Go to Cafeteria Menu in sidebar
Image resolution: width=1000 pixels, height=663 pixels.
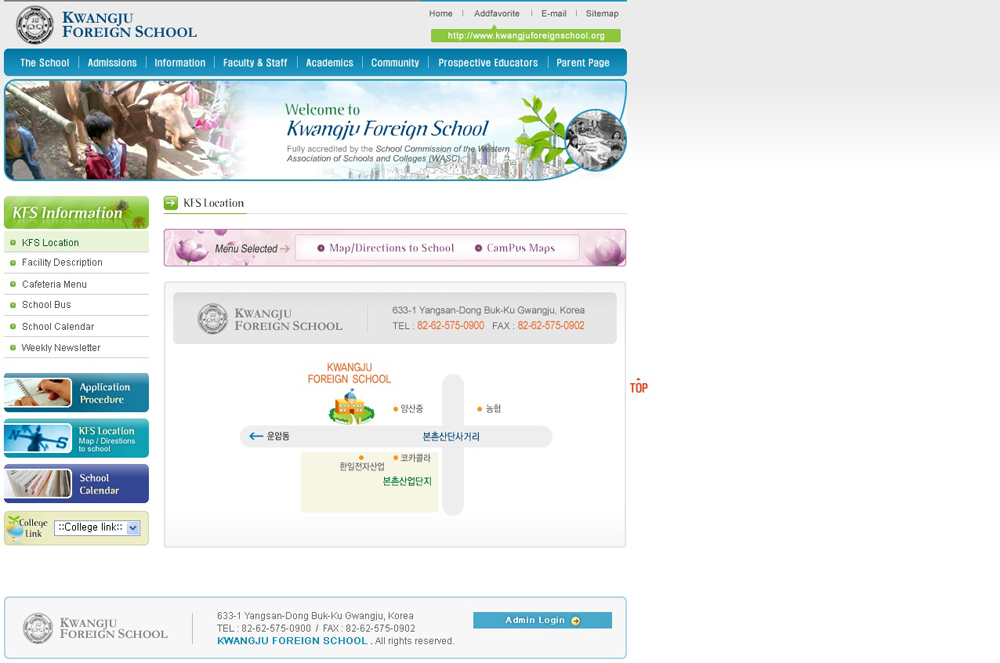click(54, 284)
